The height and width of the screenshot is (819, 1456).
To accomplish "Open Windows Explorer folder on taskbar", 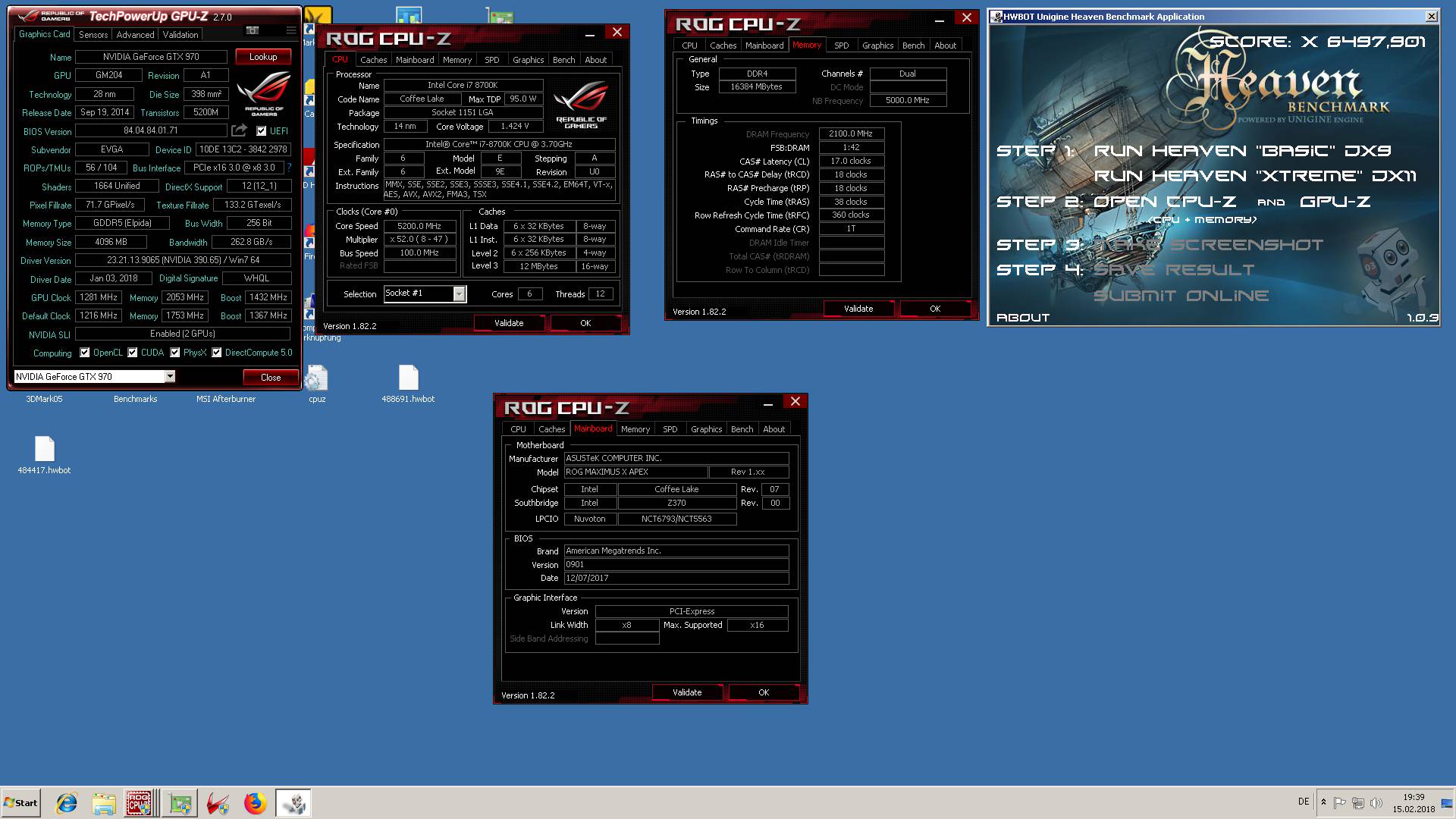I will click(x=104, y=803).
